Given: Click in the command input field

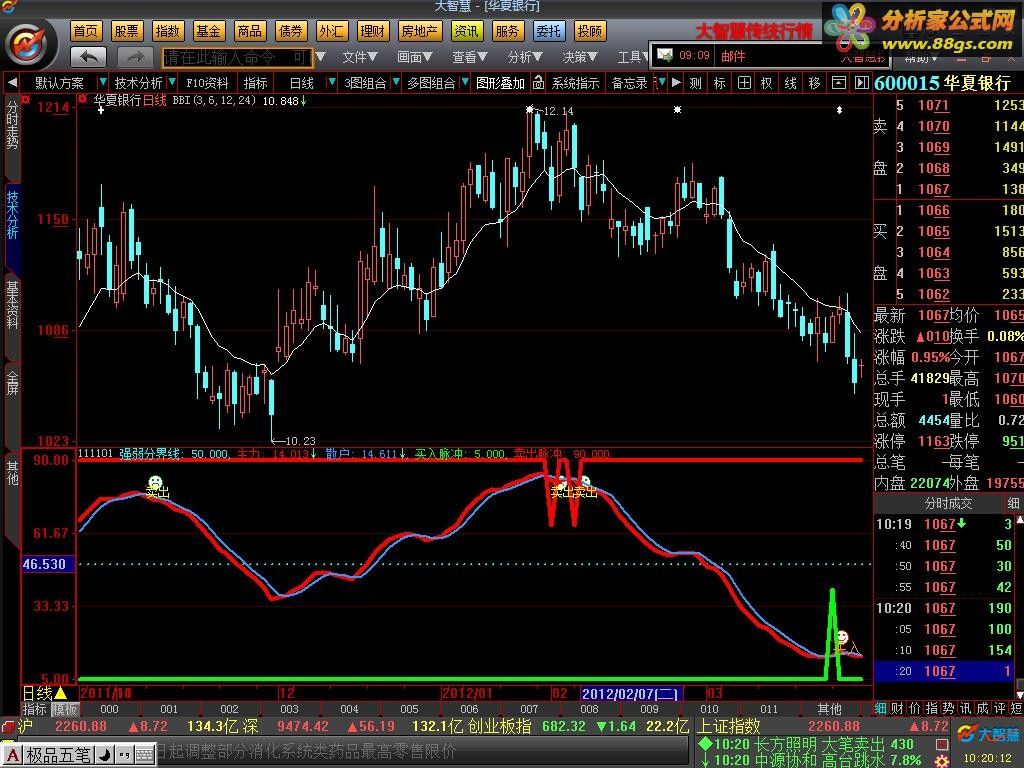Looking at the screenshot, I should coord(236,57).
